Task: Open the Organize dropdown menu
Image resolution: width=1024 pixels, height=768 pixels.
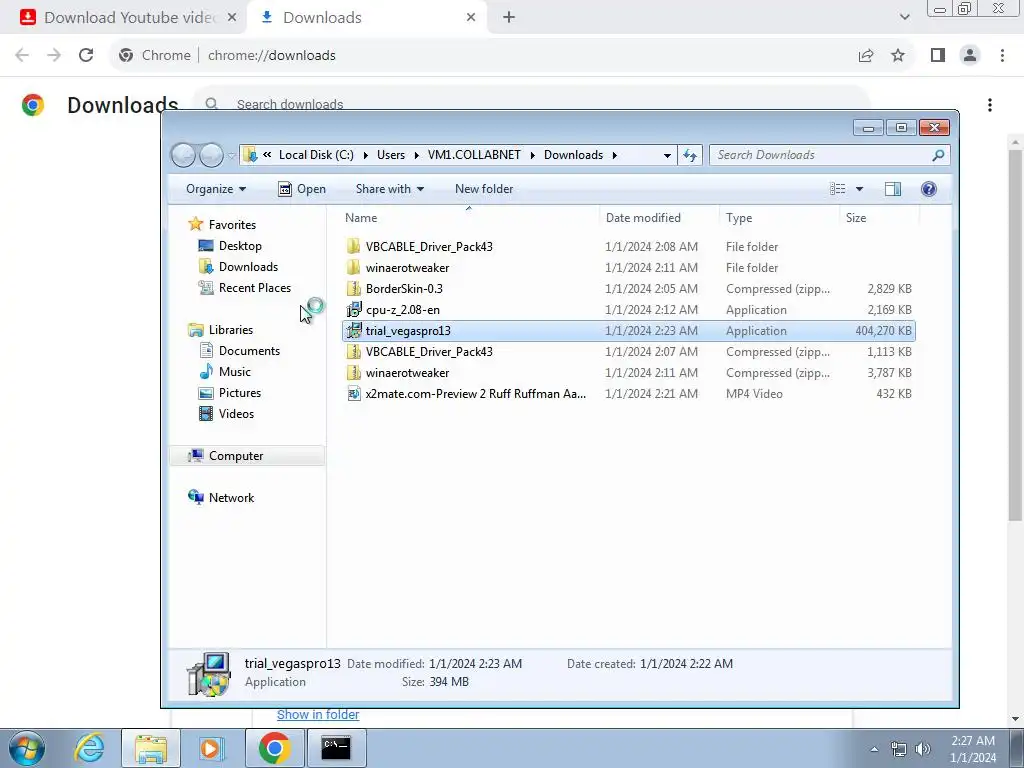Action: pyautogui.click(x=216, y=189)
